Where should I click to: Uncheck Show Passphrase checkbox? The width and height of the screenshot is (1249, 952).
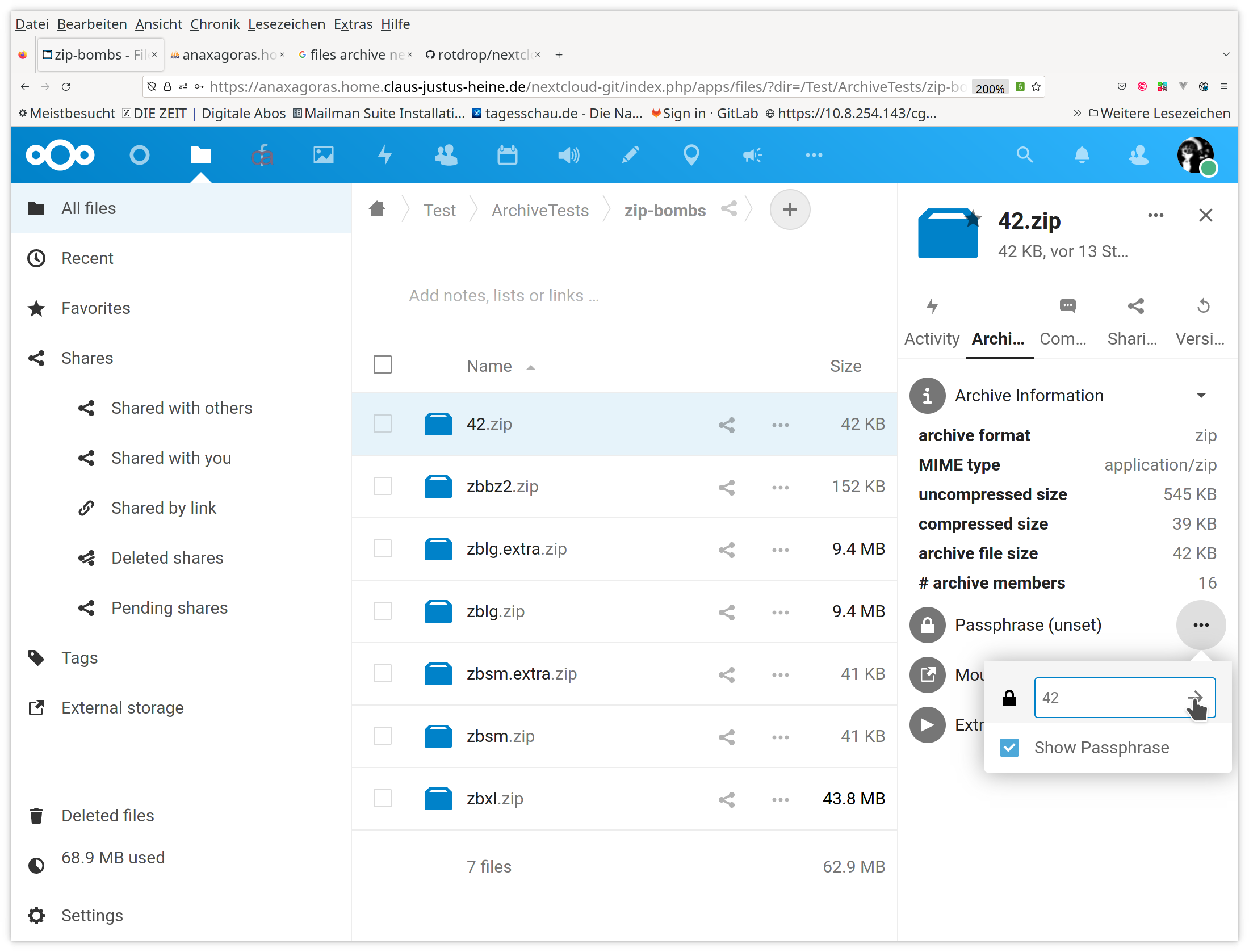tap(1009, 748)
